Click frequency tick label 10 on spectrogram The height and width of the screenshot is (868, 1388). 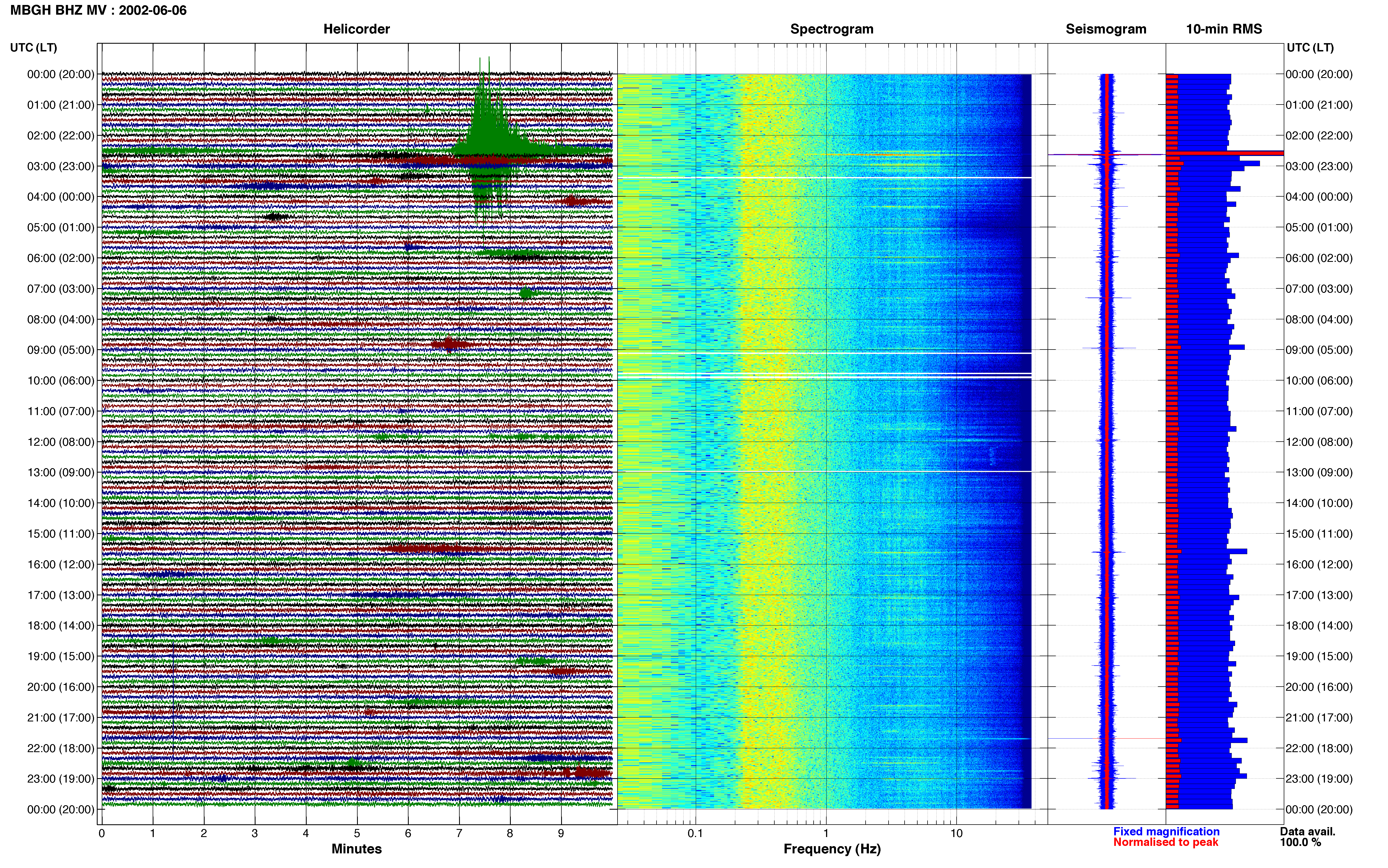pyautogui.click(x=956, y=833)
